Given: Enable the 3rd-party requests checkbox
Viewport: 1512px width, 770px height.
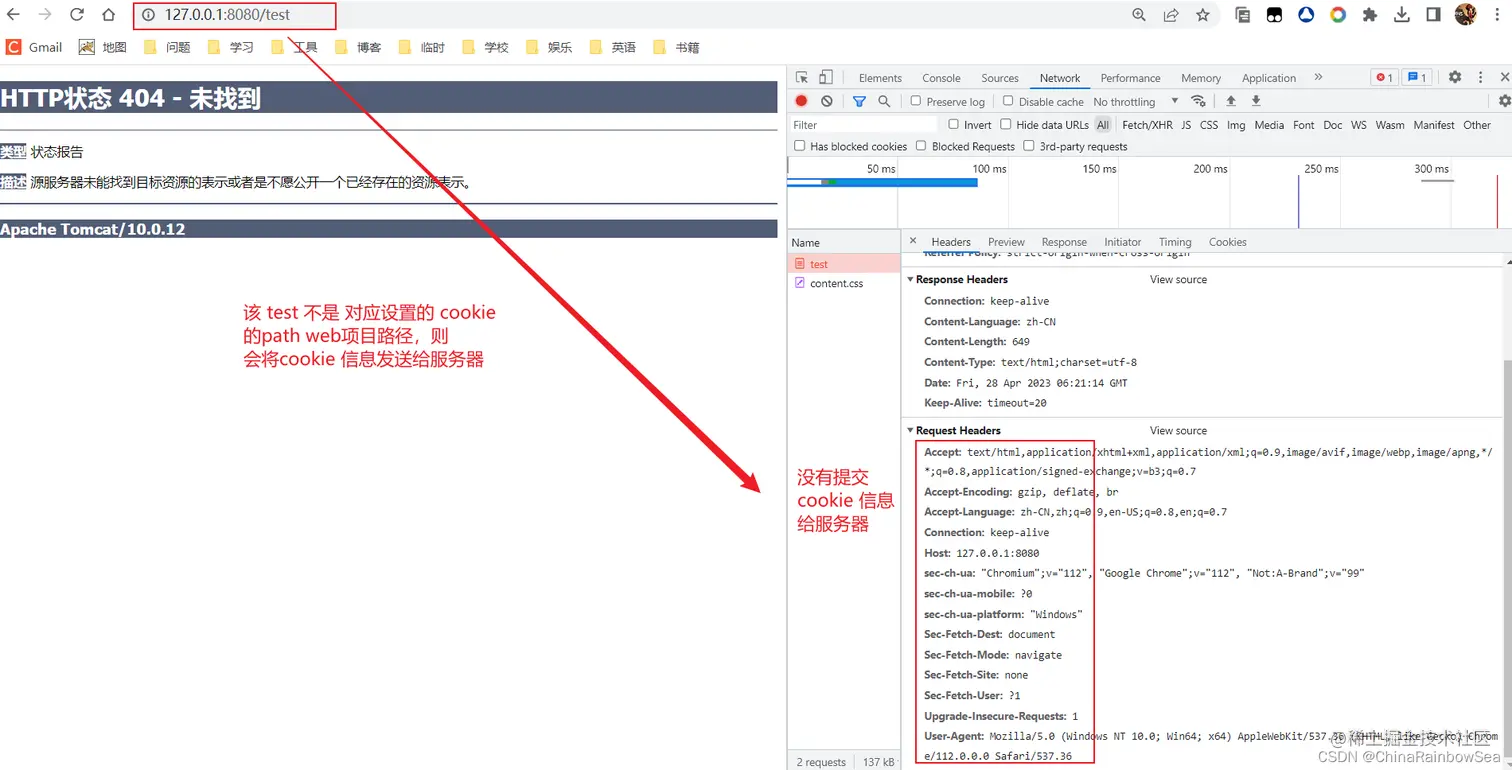Looking at the screenshot, I should click(x=1029, y=146).
